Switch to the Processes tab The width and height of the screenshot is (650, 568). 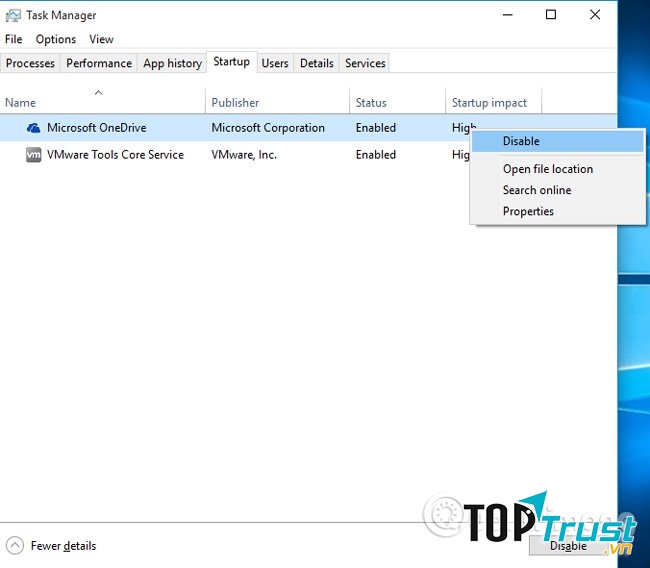coord(31,63)
